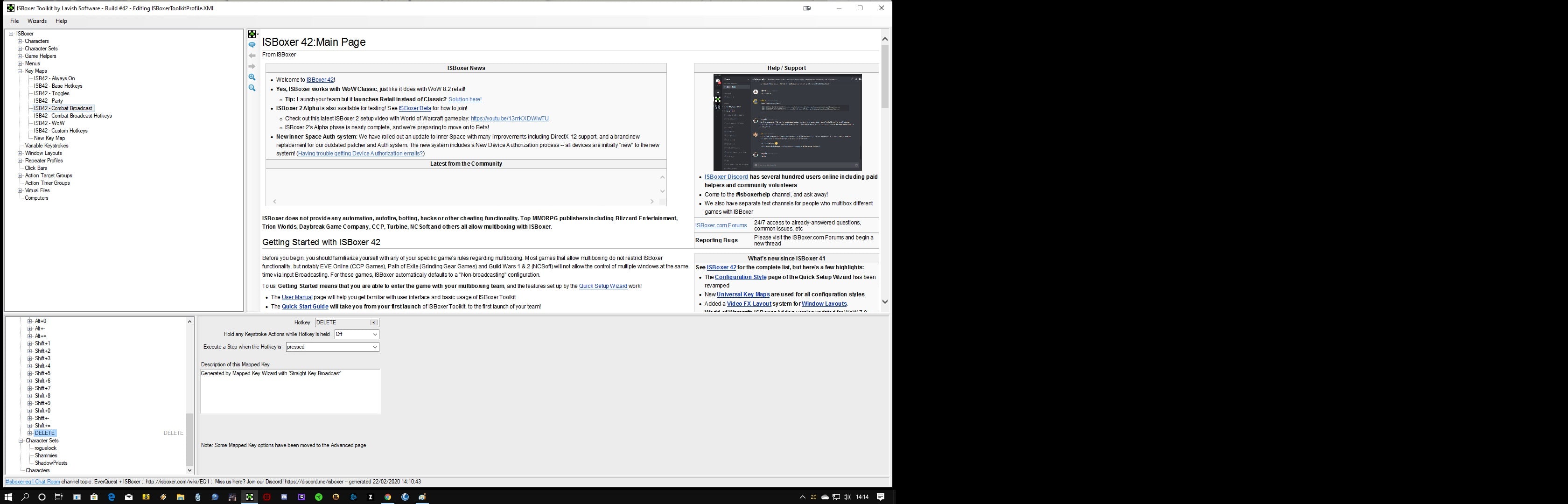Expand the Characters node in top tree
The height and width of the screenshot is (504, 1568).
[x=20, y=42]
